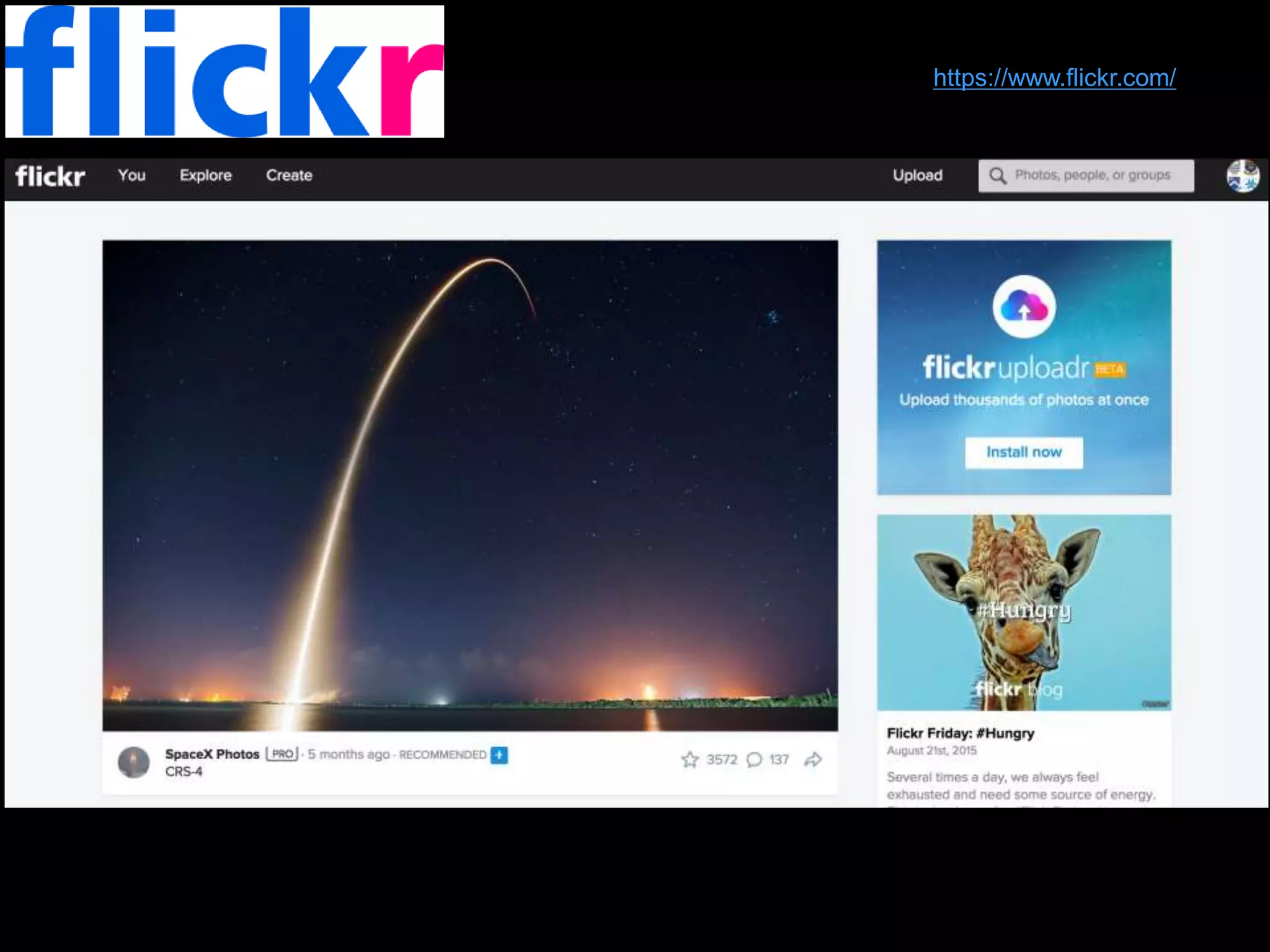The height and width of the screenshot is (952, 1270).
Task: Open the Flickr Friday #Hungry article title
Action: (x=960, y=733)
